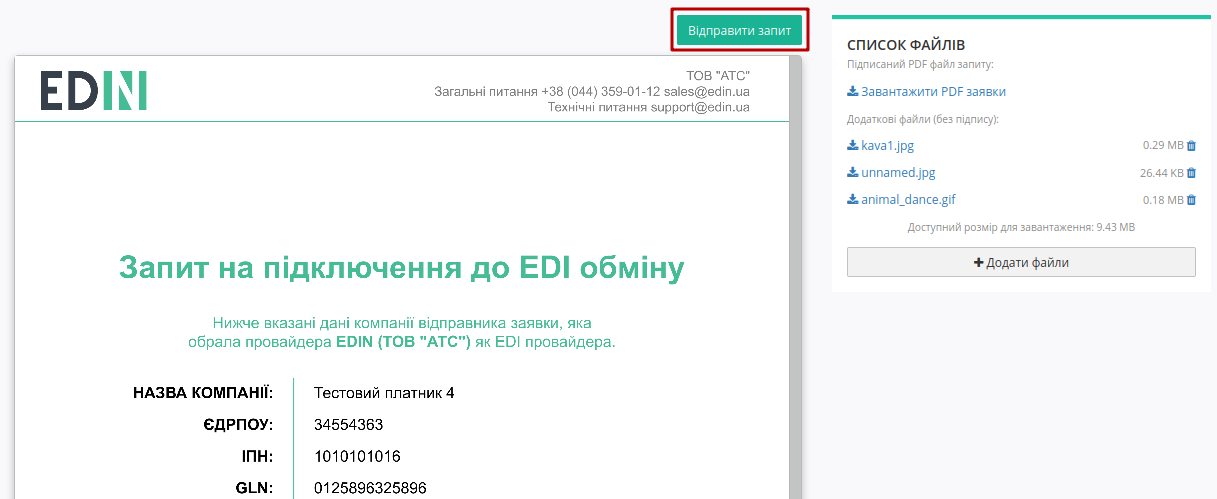Download the PDF via Завантажити PDF заявки
Image resolution: width=1217 pixels, height=499 pixels.
pos(933,91)
